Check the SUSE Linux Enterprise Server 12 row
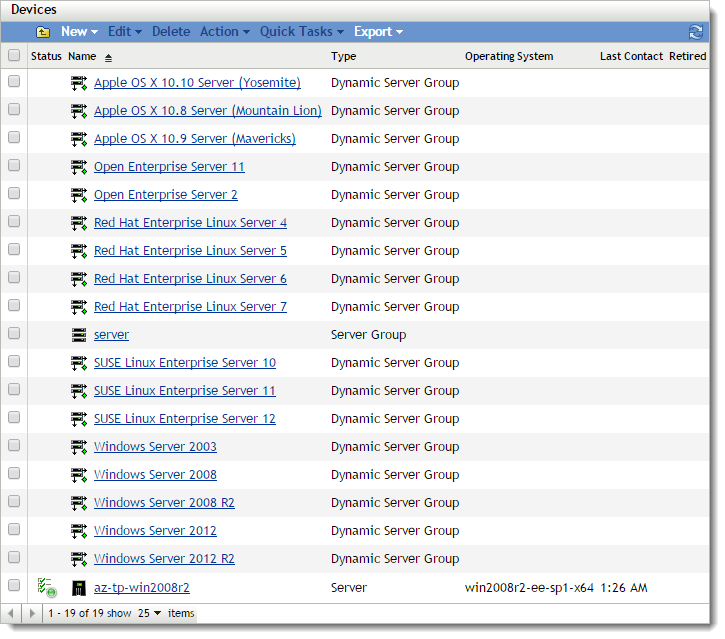Viewport: 725px width, 639px height. (x=14, y=417)
